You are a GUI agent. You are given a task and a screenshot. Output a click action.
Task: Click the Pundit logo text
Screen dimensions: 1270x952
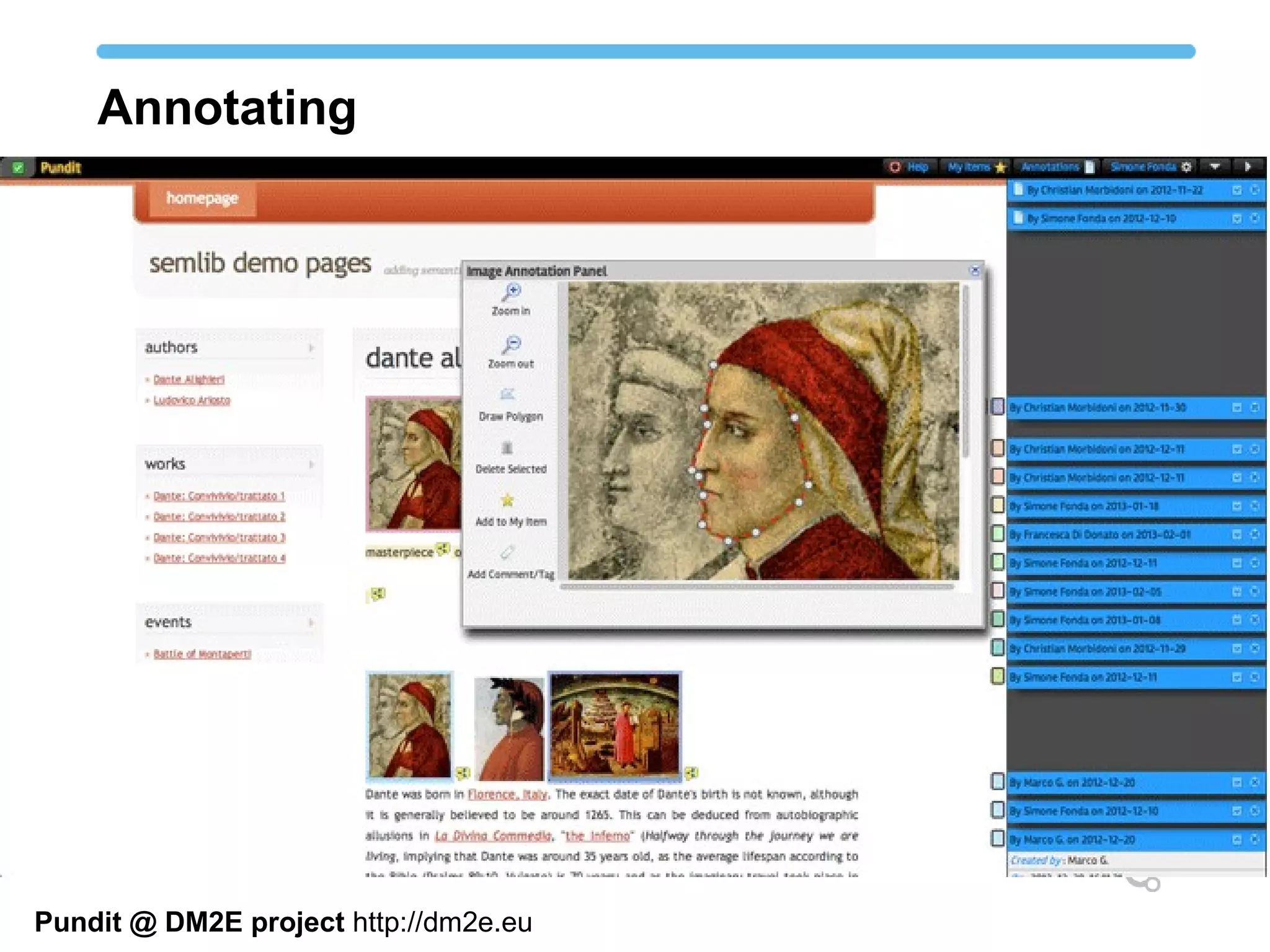(61, 167)
